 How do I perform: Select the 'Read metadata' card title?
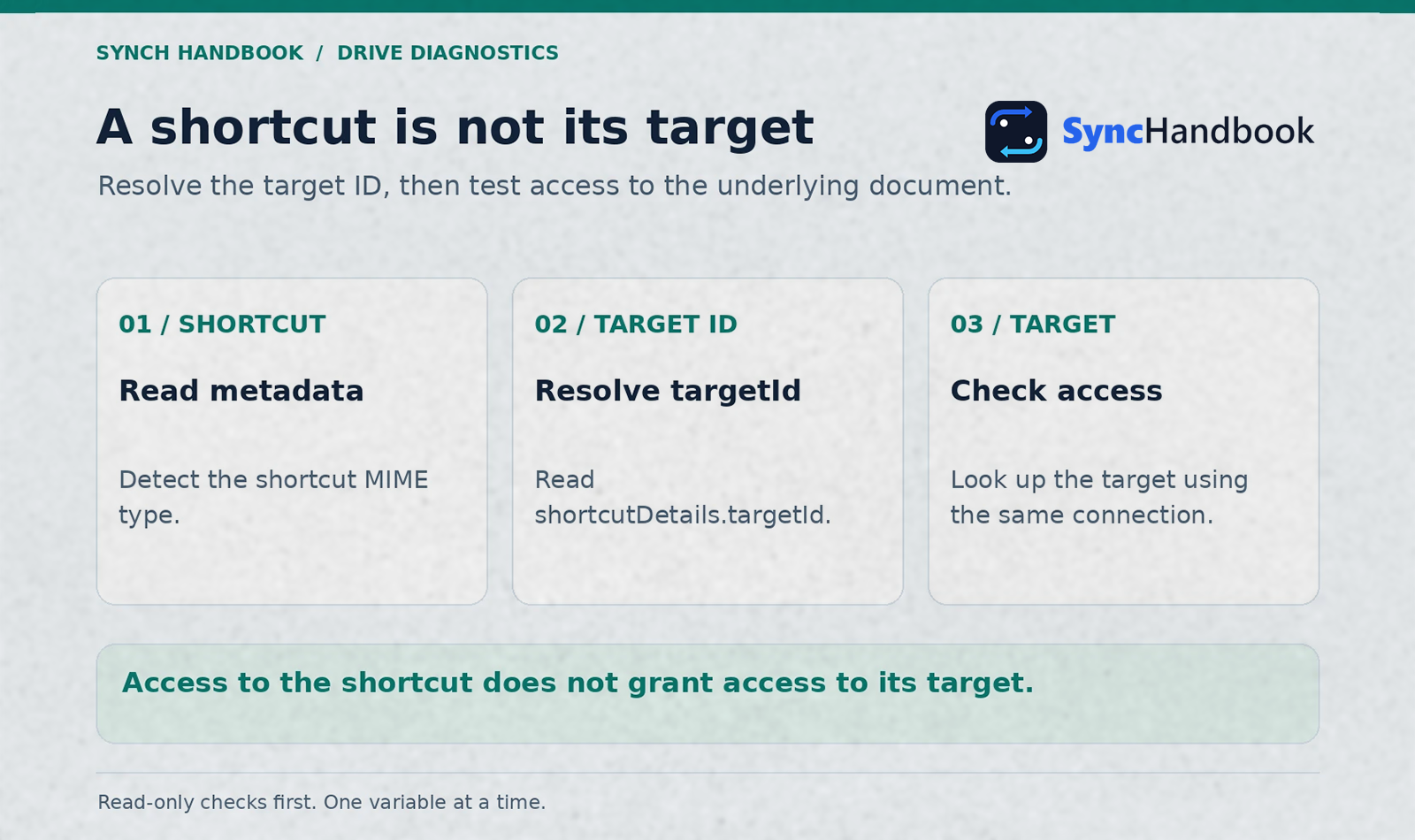click(x=241, y=391)
